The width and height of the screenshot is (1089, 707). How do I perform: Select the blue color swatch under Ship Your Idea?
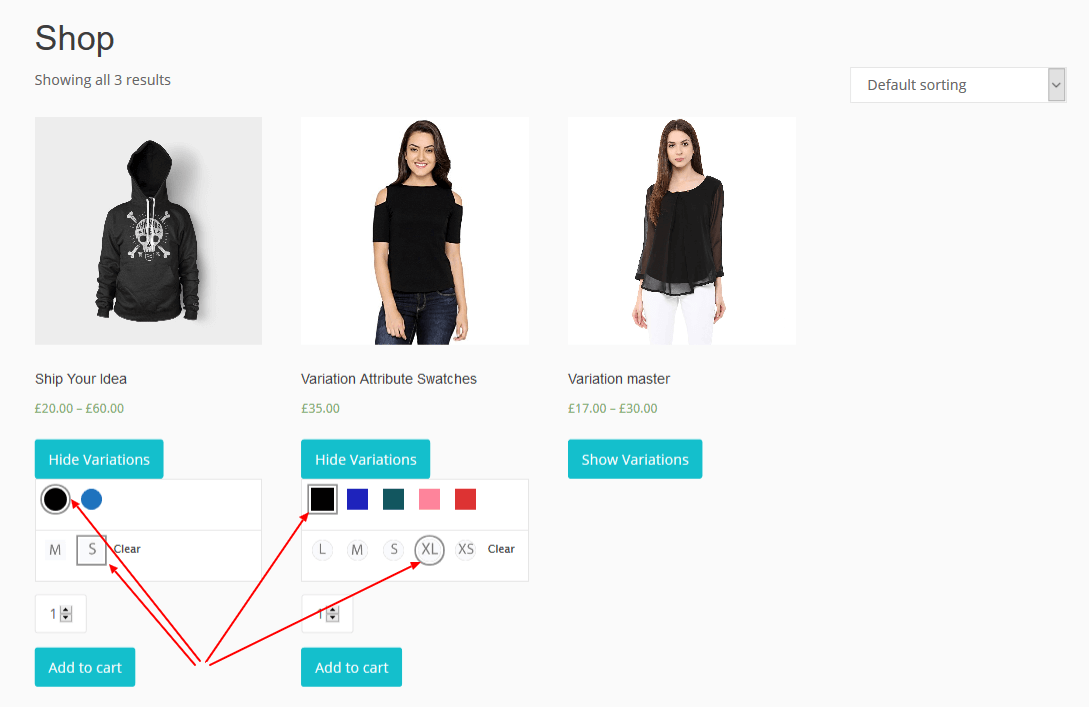(x=91, y=499)
